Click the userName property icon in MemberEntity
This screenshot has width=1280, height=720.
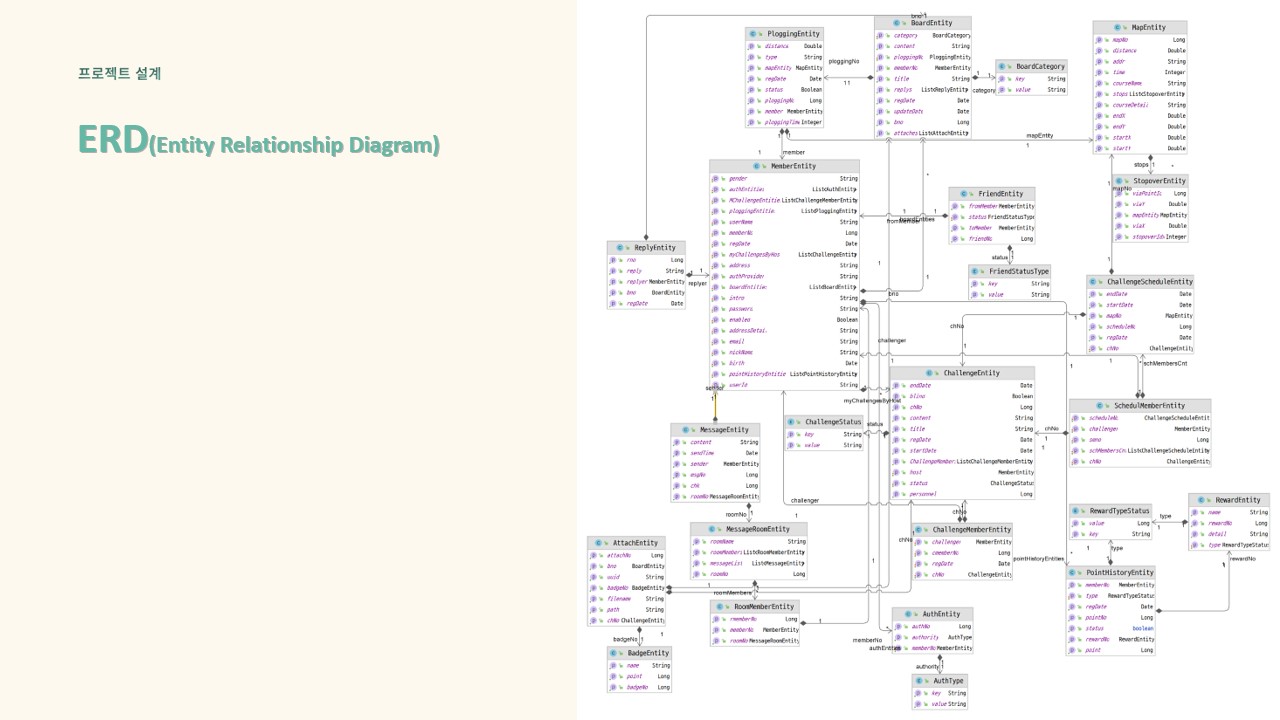[713, 222]
